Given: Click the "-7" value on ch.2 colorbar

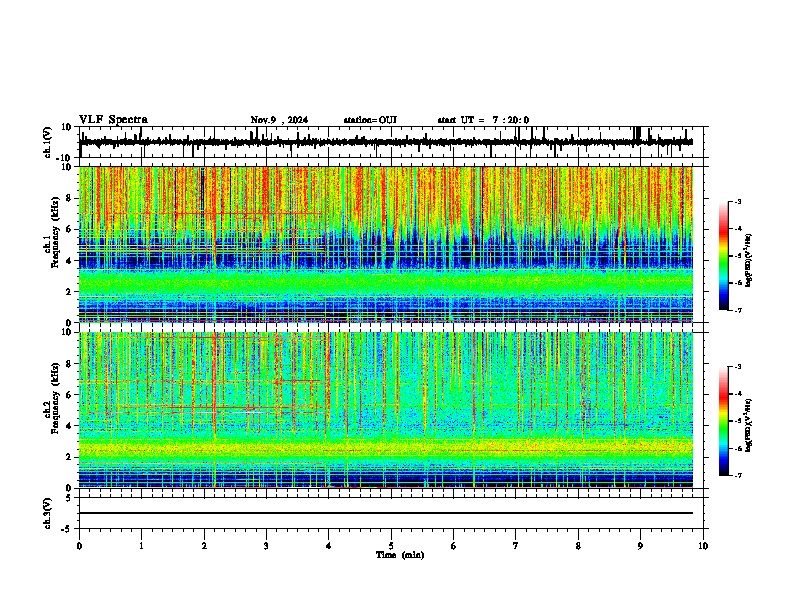Looking at the screenshot, I should click(x=738, y=476).
